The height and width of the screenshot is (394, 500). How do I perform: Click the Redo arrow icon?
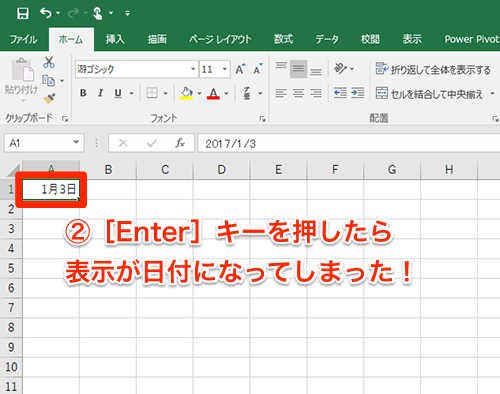tap(73, 13)
